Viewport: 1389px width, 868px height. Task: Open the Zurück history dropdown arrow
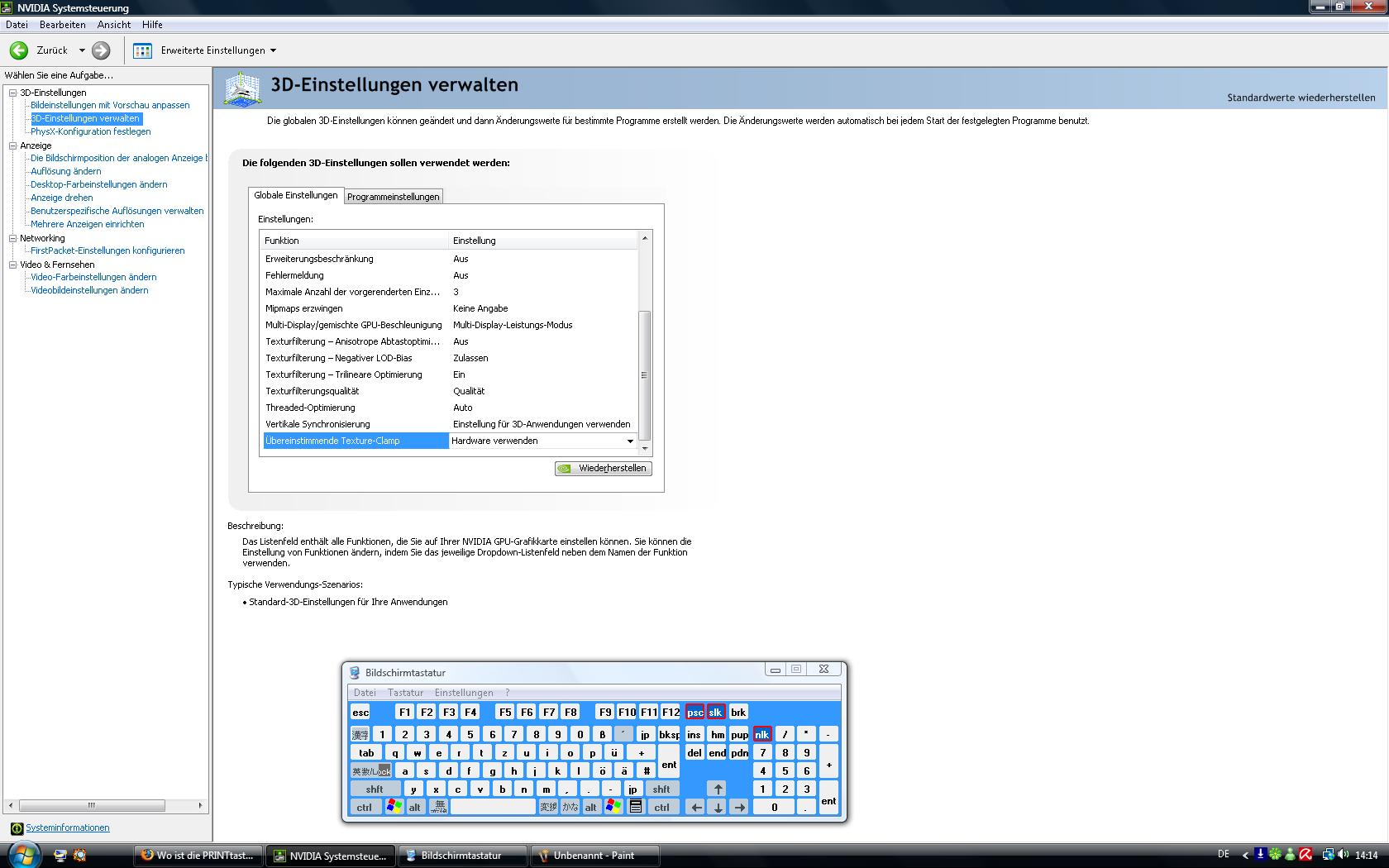point(82,51)
